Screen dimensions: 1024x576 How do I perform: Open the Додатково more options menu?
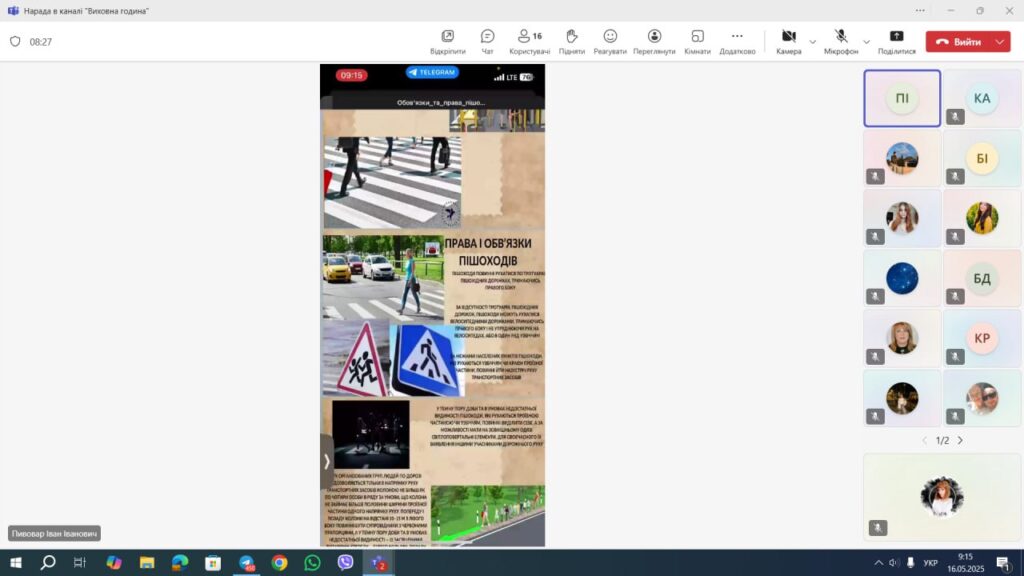[737, 42]
